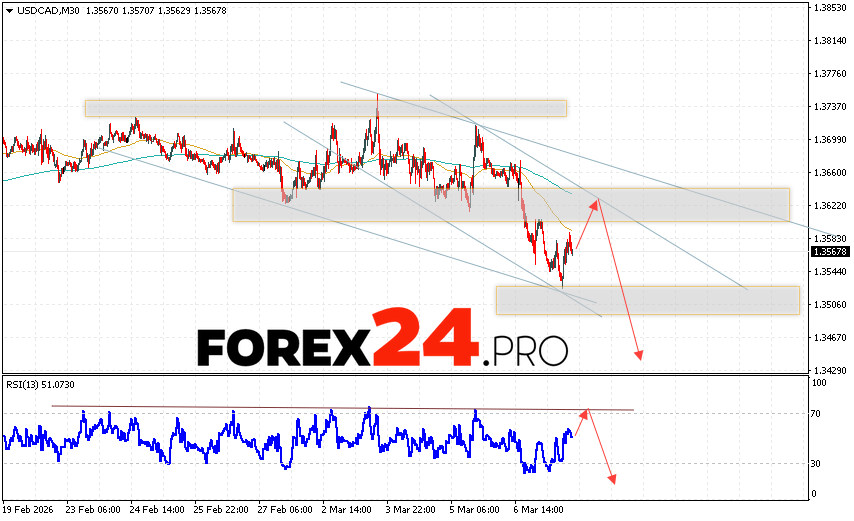Click the 6 Mar 14:00 time label
Image resolution: width=854 pixels, height=521 pixels.
[x=537, y=507]
